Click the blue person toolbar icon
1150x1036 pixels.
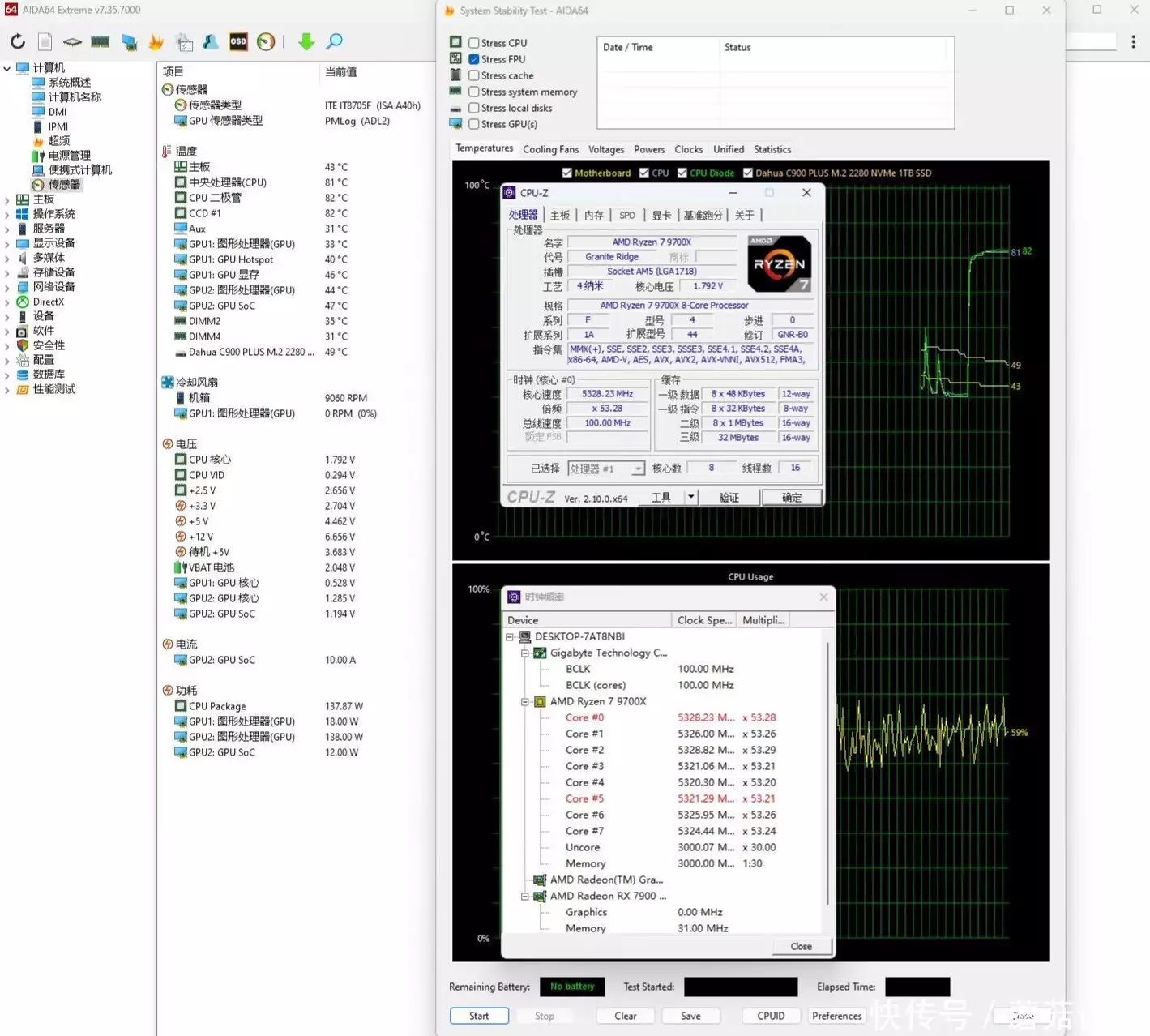coord(211,41)
